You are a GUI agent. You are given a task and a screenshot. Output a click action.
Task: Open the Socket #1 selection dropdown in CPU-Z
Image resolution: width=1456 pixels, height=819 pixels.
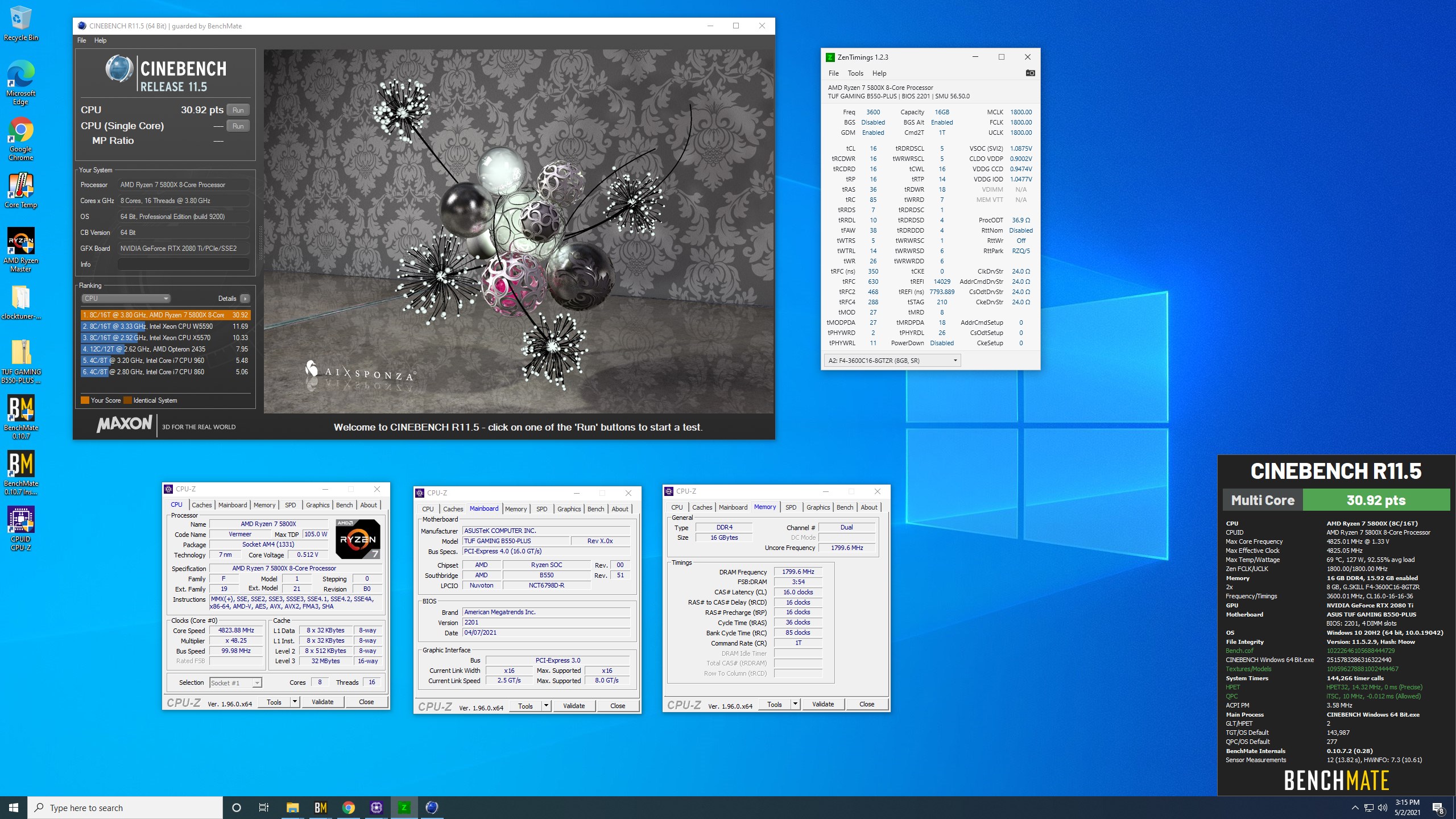pos(235,682)
